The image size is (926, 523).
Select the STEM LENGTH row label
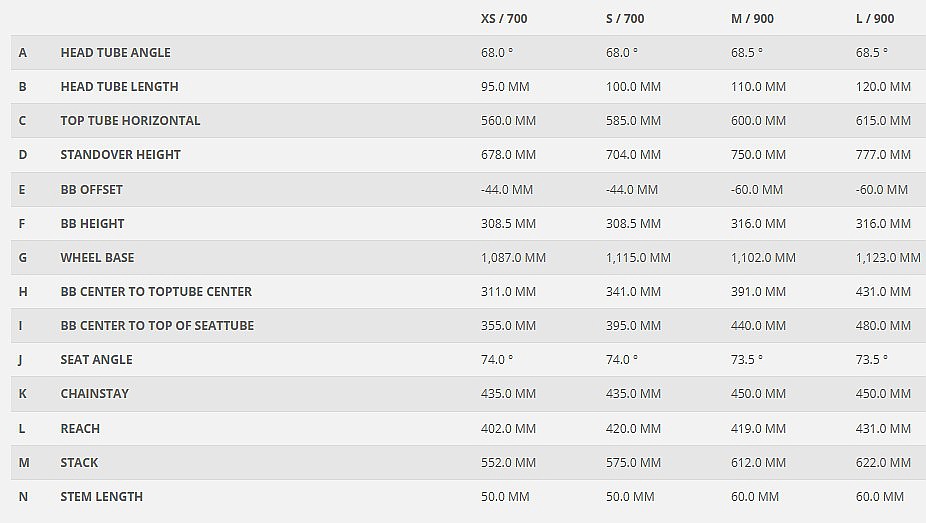[101, 496]
